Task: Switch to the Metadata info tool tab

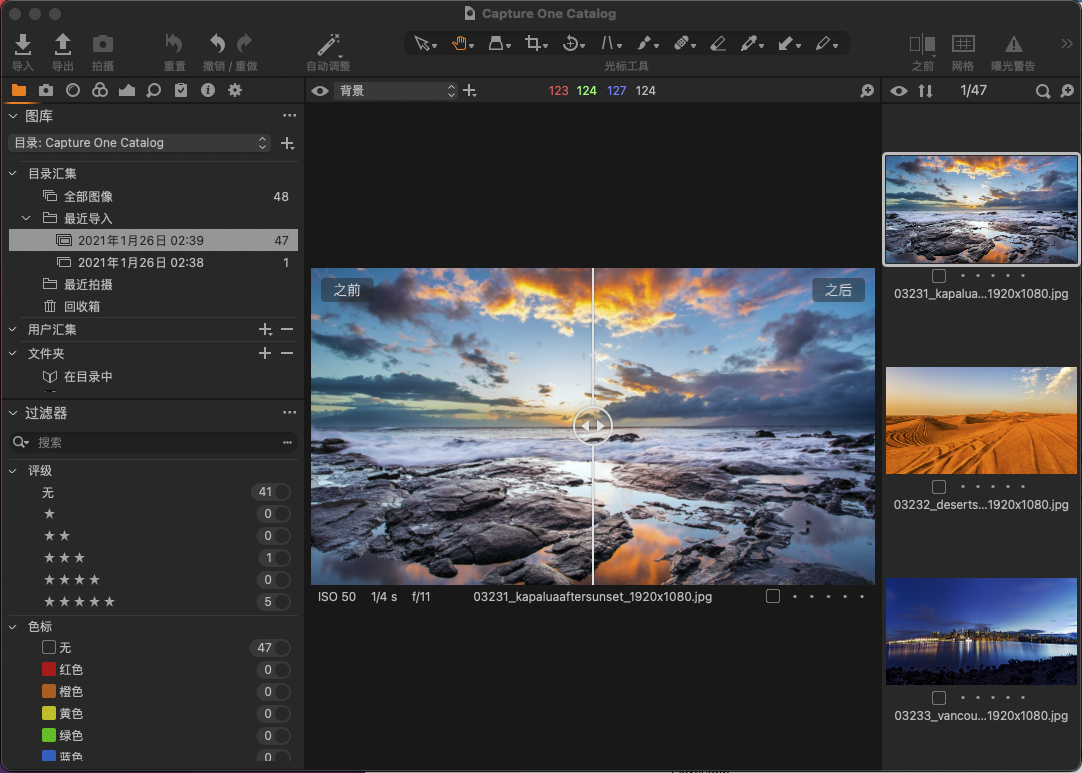Action: (208, 90)
